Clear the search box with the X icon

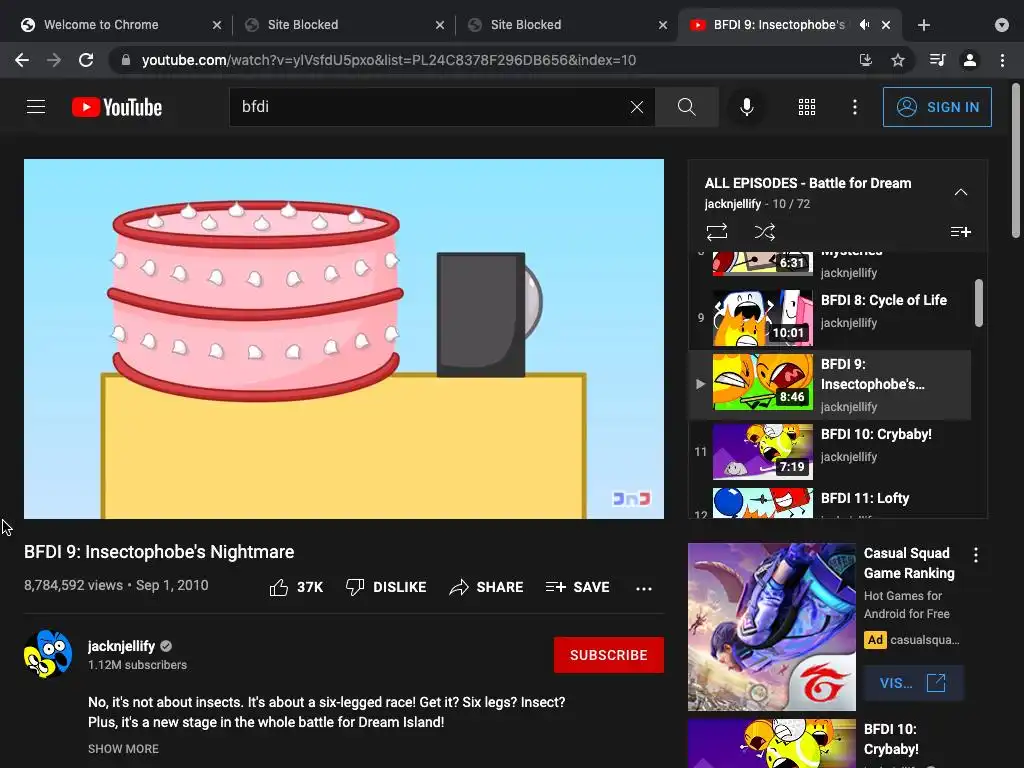tap(637, 107)
